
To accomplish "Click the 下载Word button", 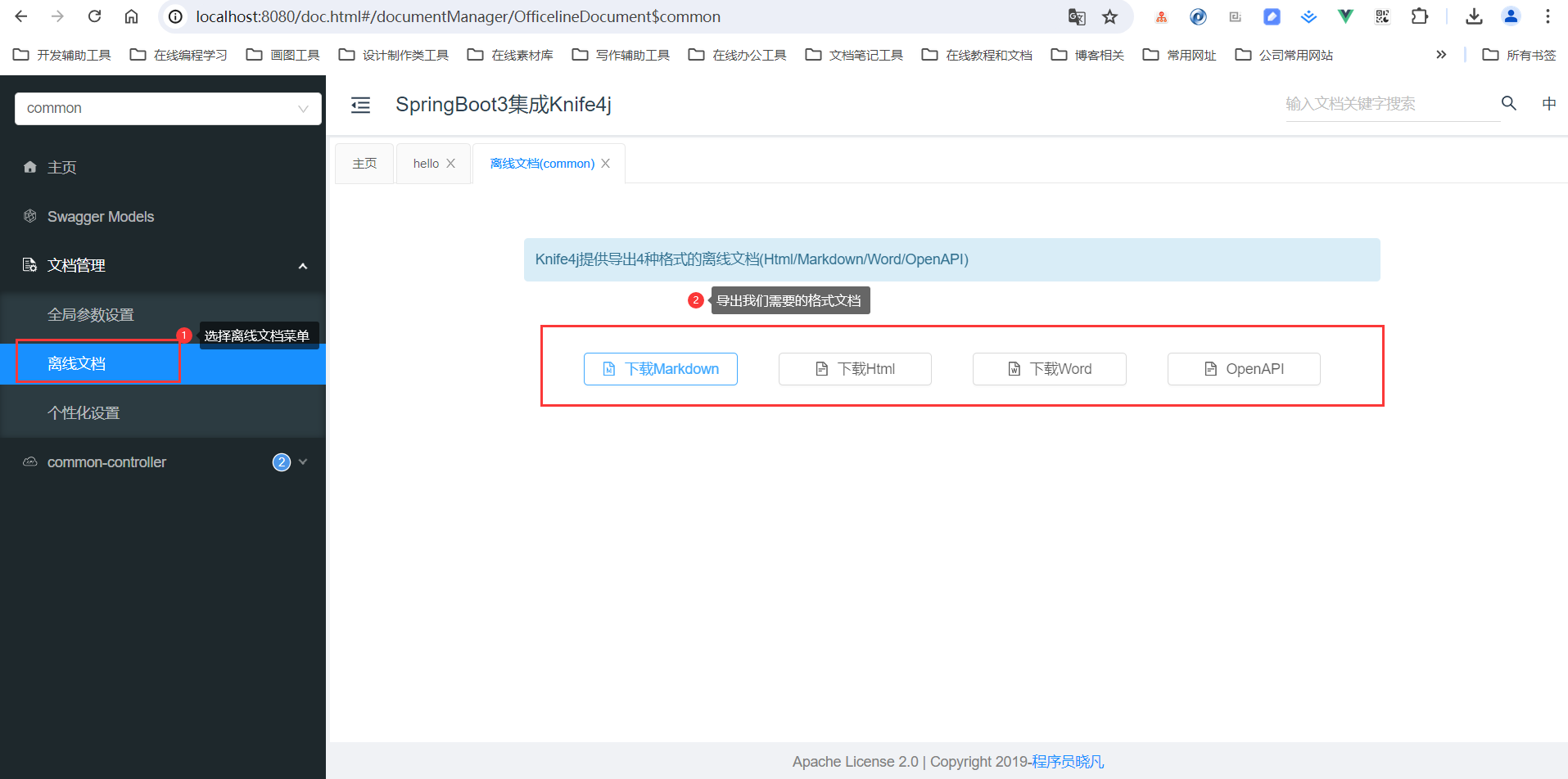I will 1049,369.
